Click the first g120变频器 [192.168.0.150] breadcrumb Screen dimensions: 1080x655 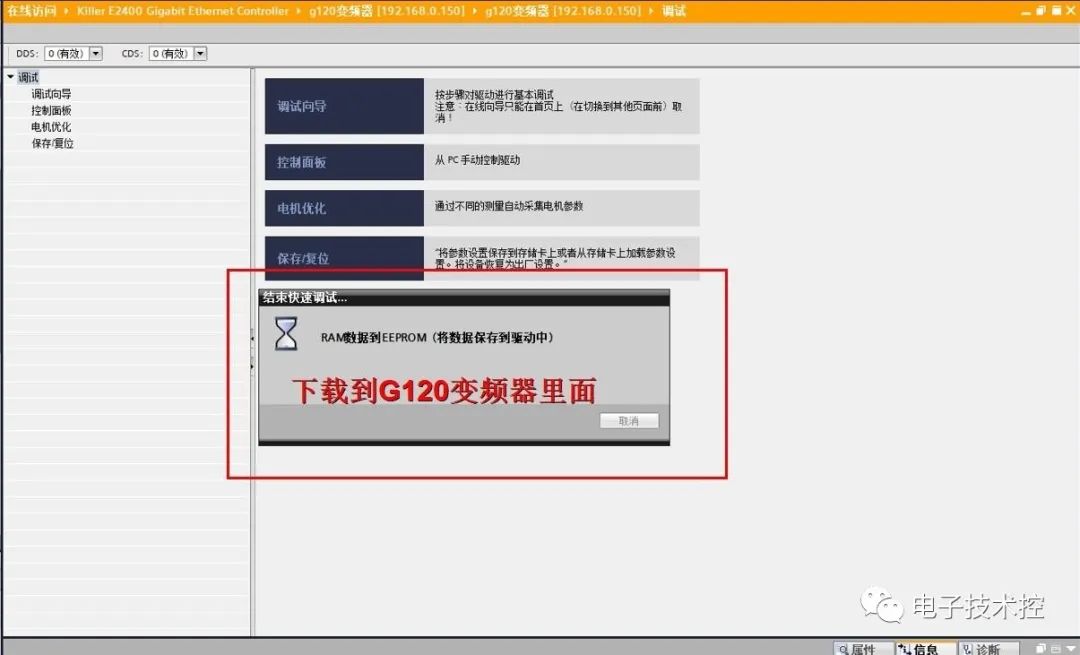click(386, 11)
